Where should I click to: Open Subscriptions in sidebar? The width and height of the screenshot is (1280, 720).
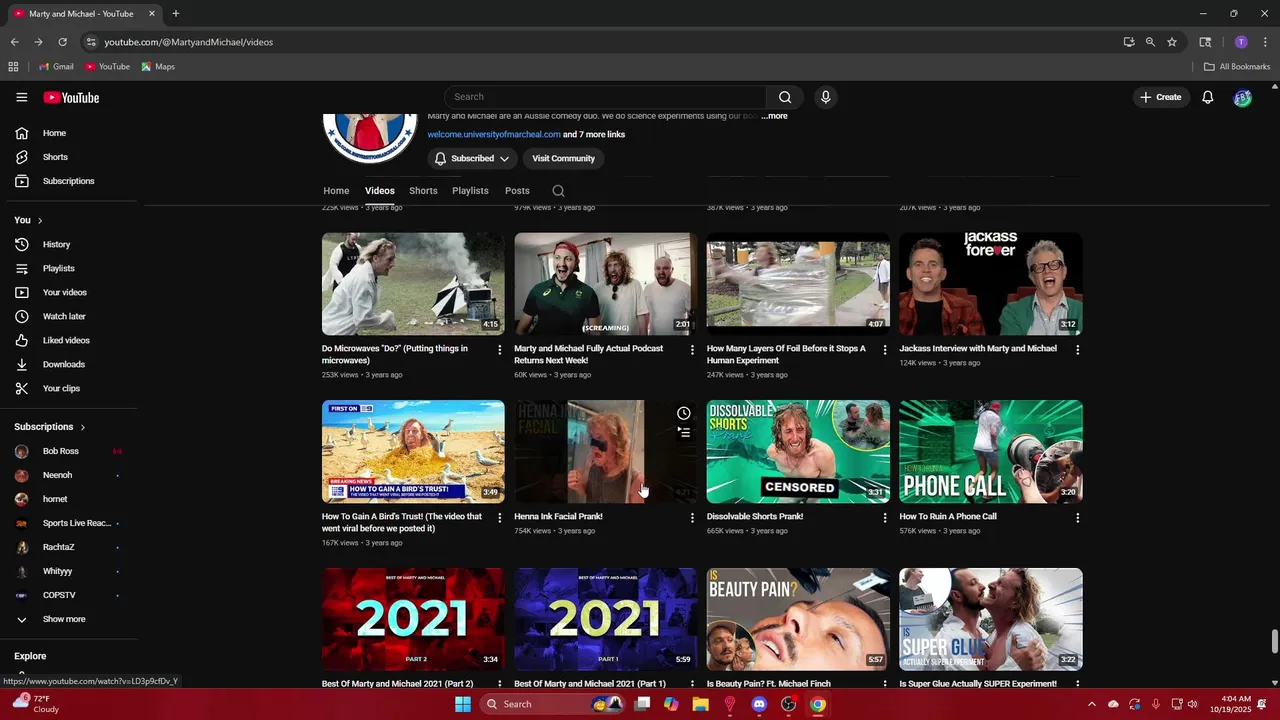[x=68, y=181]
